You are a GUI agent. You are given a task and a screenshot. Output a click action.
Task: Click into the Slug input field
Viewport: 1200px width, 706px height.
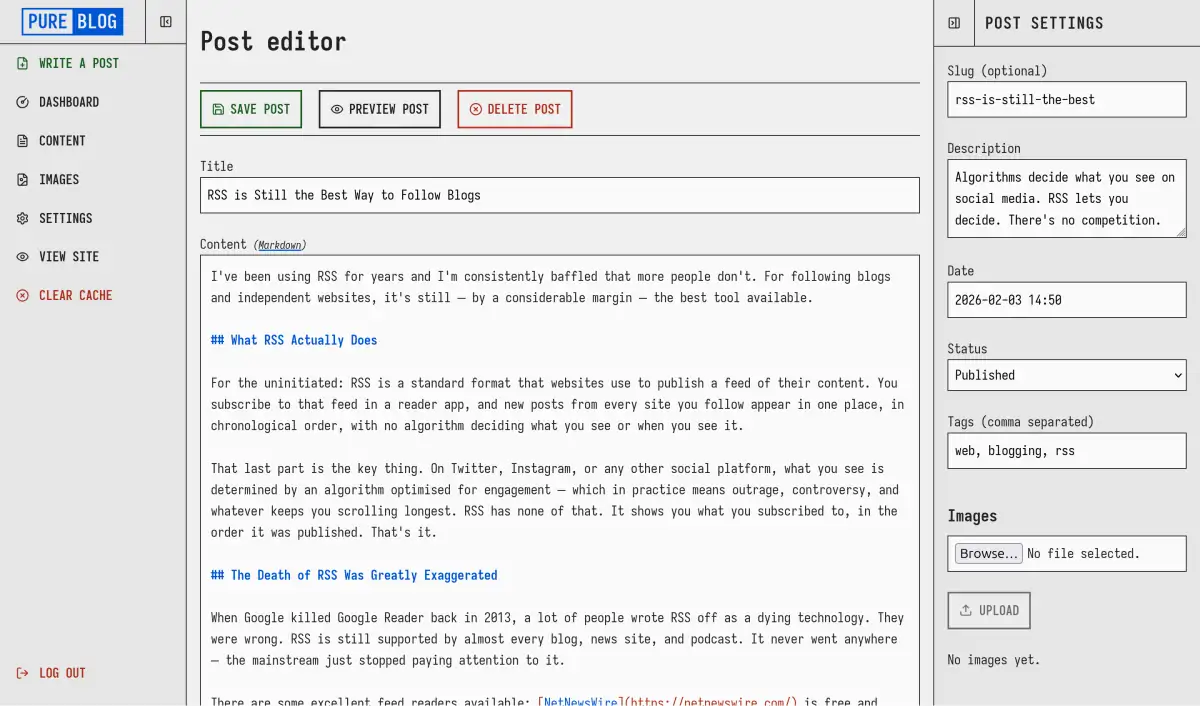tap(1067, 100)
